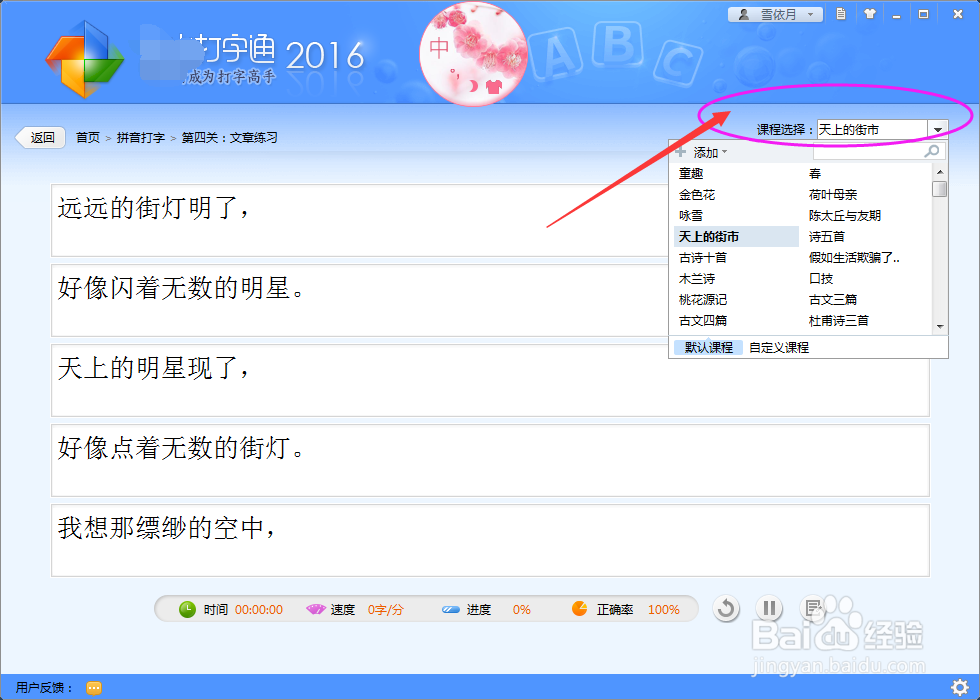Open the record icon right of pause button
Screen dimensions: 980x700
pyautogui.click(x=814, y=607)
